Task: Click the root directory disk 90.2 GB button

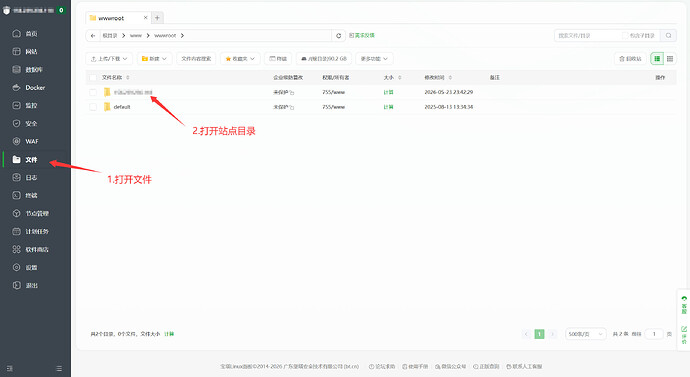Action: tap(323, 59)
